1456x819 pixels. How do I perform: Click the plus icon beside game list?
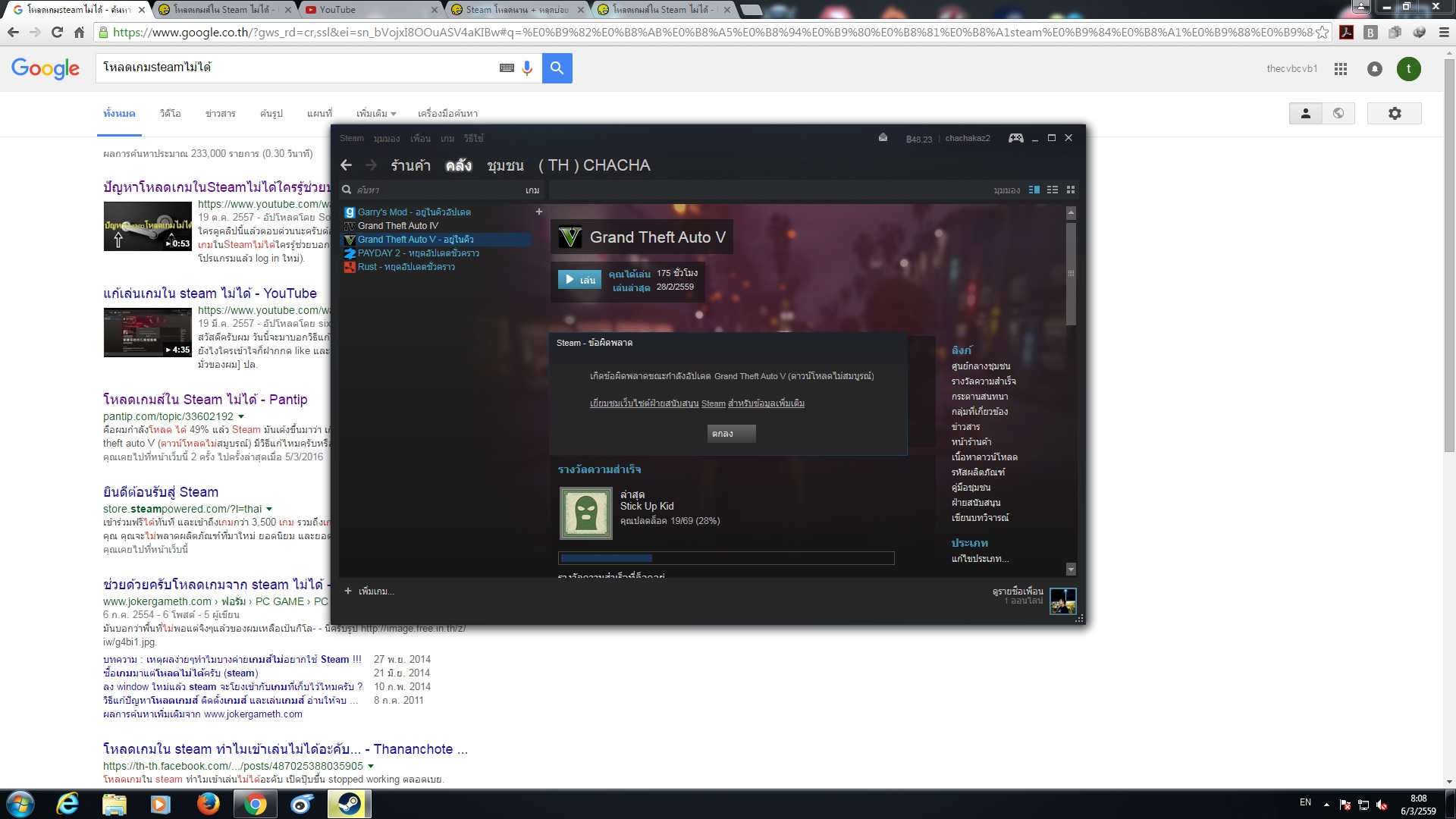[539, 212]
